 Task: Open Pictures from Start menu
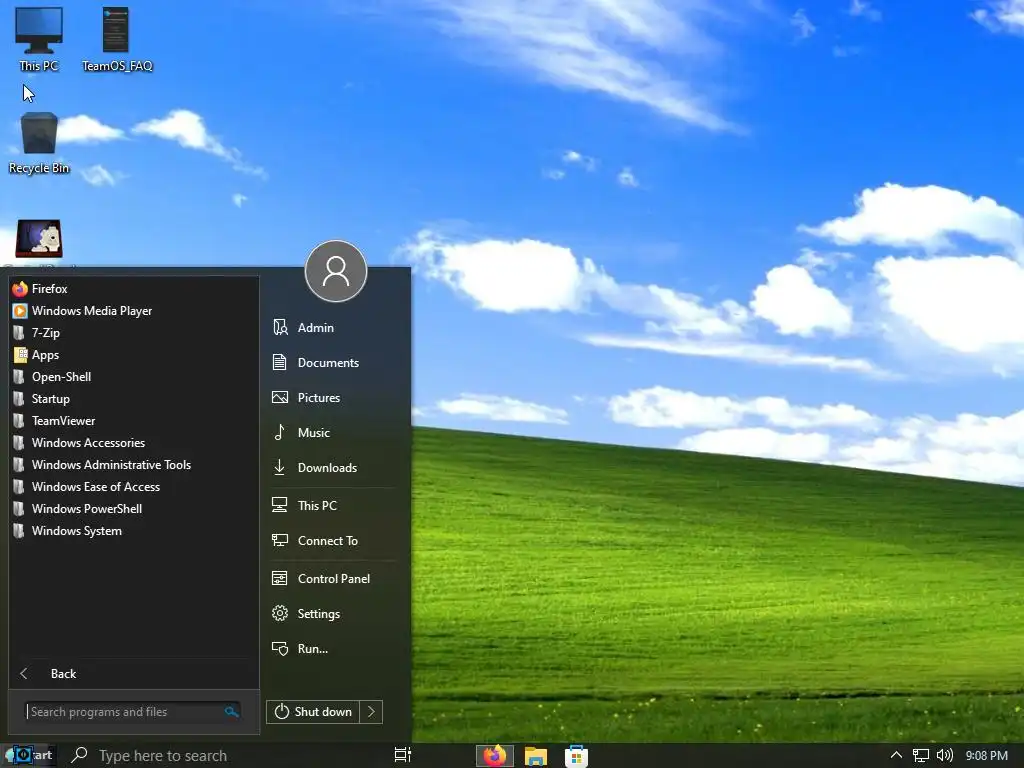[334, 398]
